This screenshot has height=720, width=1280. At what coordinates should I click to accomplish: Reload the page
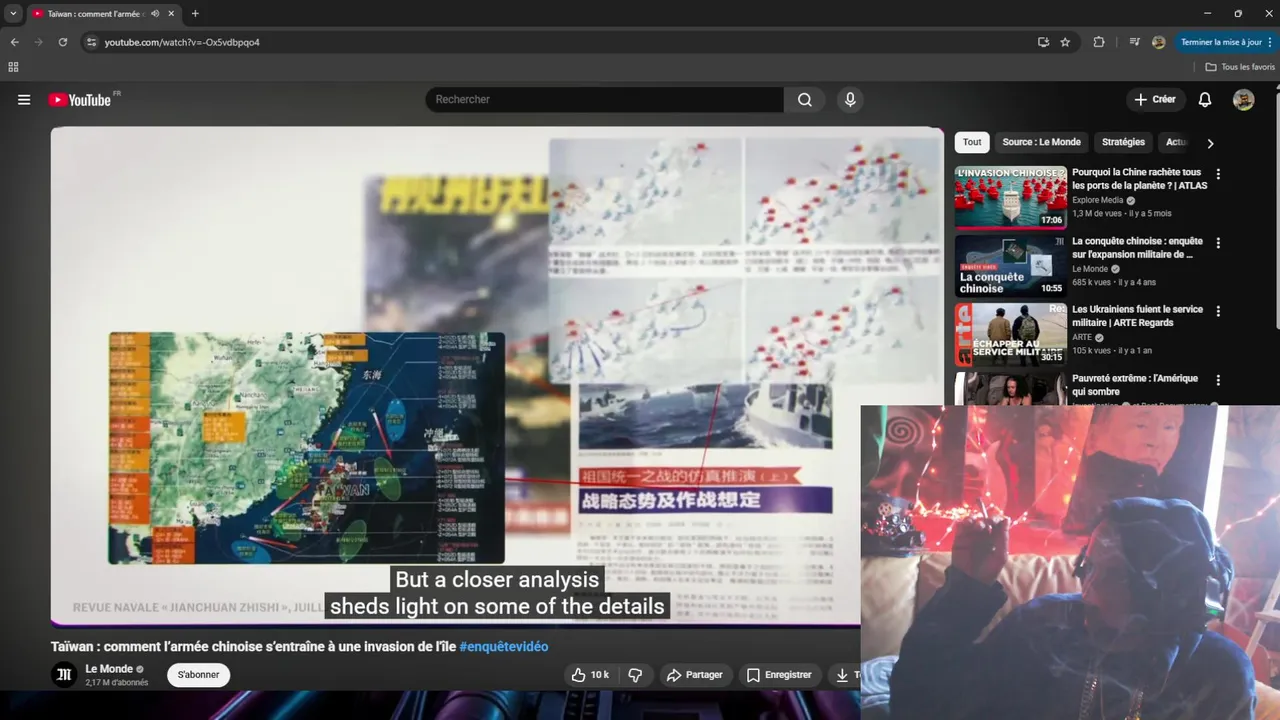(62, 42)
